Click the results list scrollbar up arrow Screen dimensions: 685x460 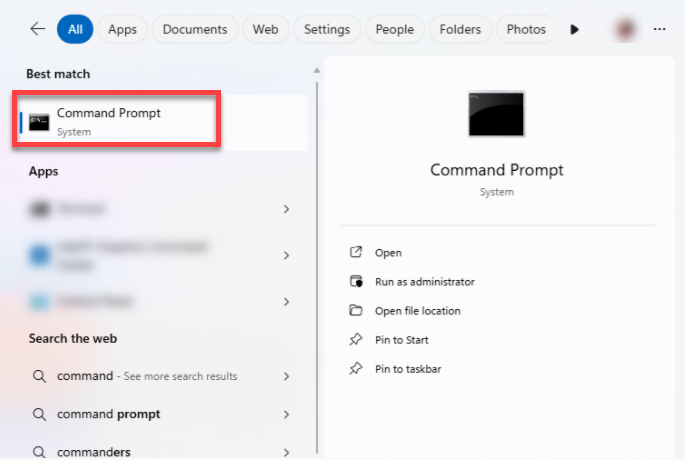(318, 71)
